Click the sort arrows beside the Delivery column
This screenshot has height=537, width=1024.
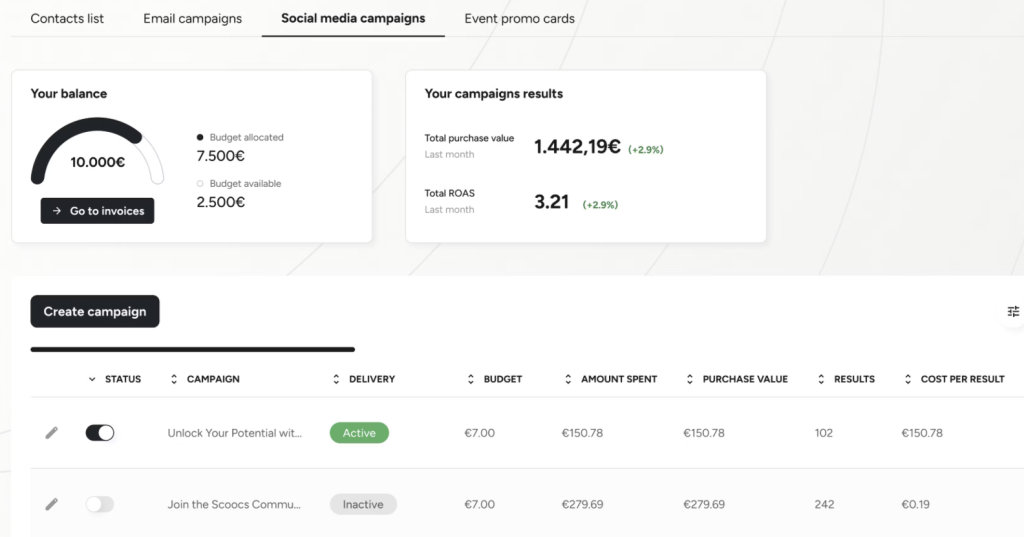pyautogui.click(x=336, y=380)
